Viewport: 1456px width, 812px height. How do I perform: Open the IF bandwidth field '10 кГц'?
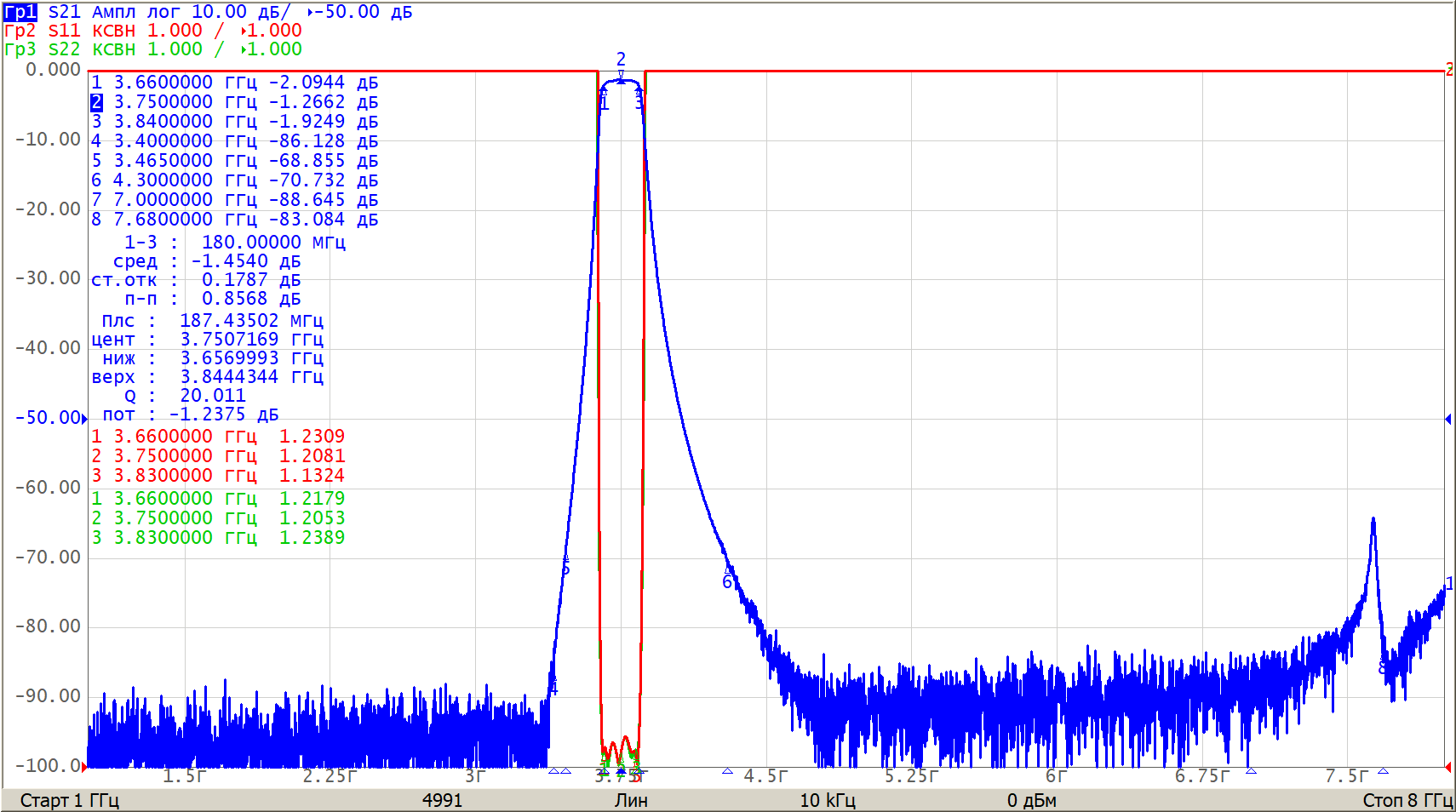(x=827, y=800)
